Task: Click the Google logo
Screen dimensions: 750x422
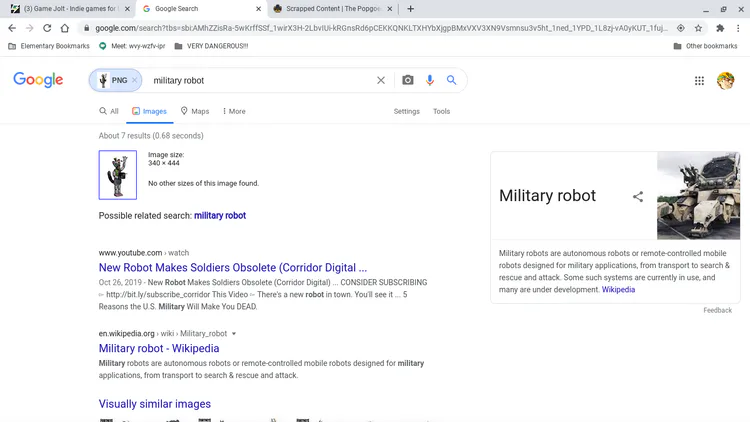Action: click(x=38, y=80)
